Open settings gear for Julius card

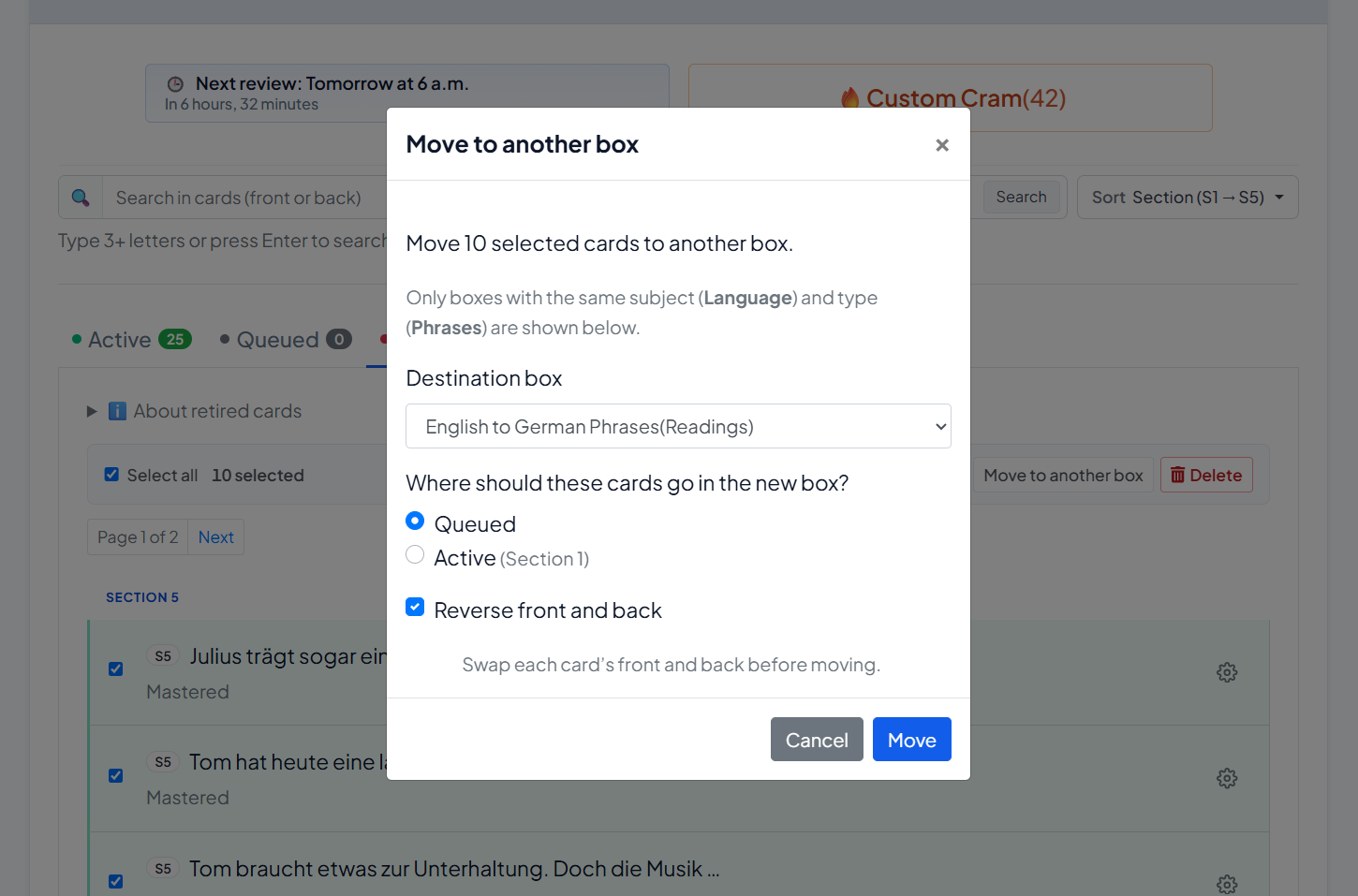(1227, 672)
